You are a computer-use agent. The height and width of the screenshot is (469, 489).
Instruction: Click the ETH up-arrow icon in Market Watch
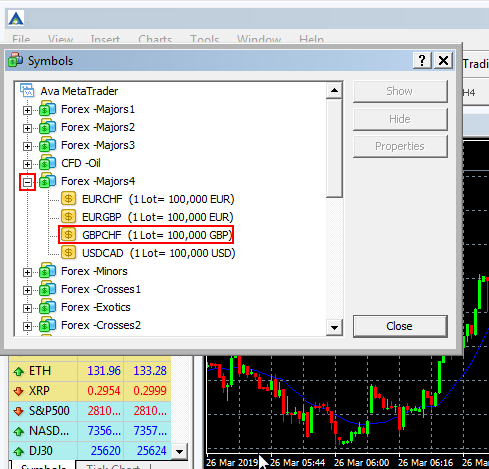click(x=19, y=371)
